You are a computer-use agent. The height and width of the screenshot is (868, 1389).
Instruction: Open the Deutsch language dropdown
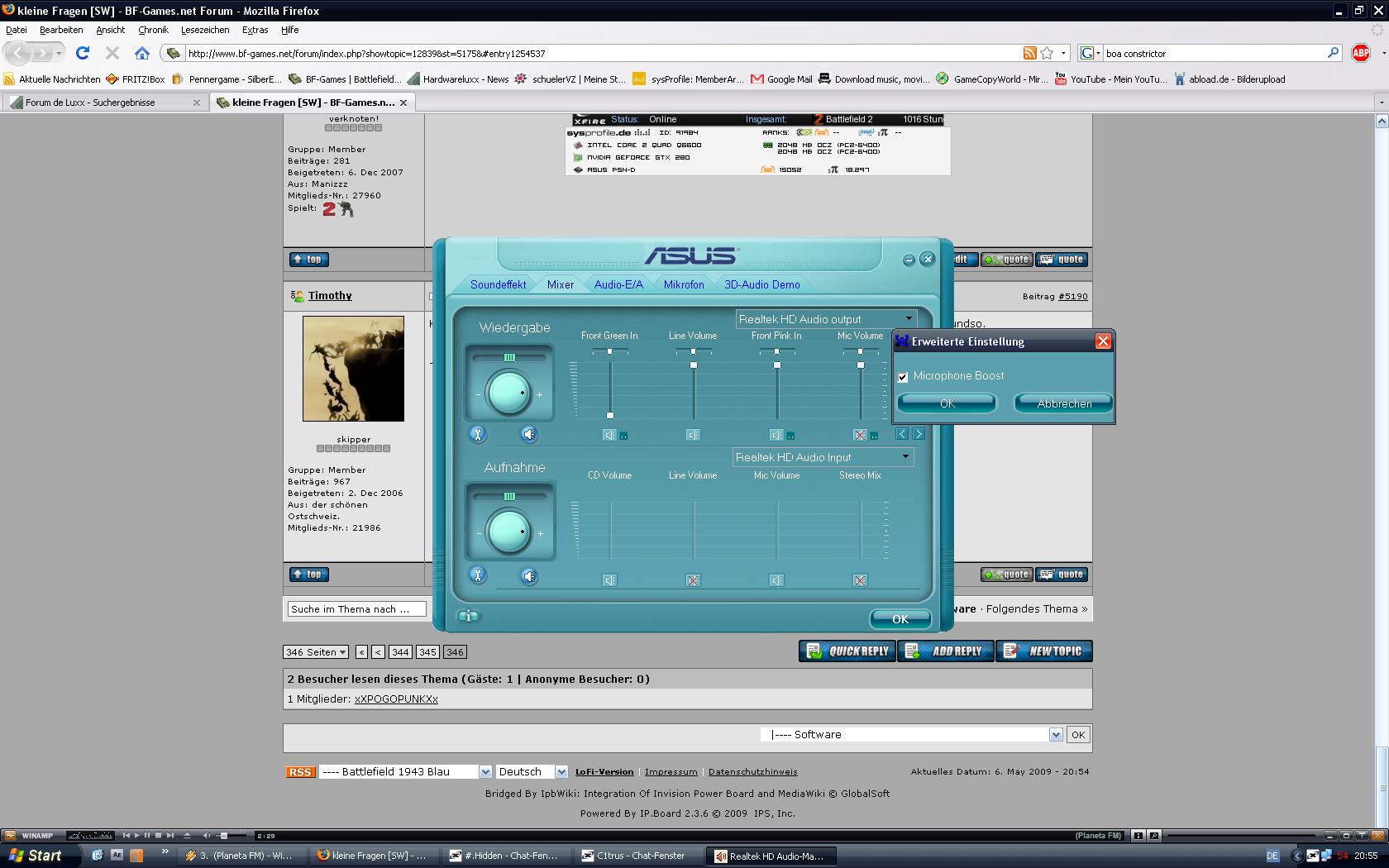pyautogui.click(x=561, y=772)
